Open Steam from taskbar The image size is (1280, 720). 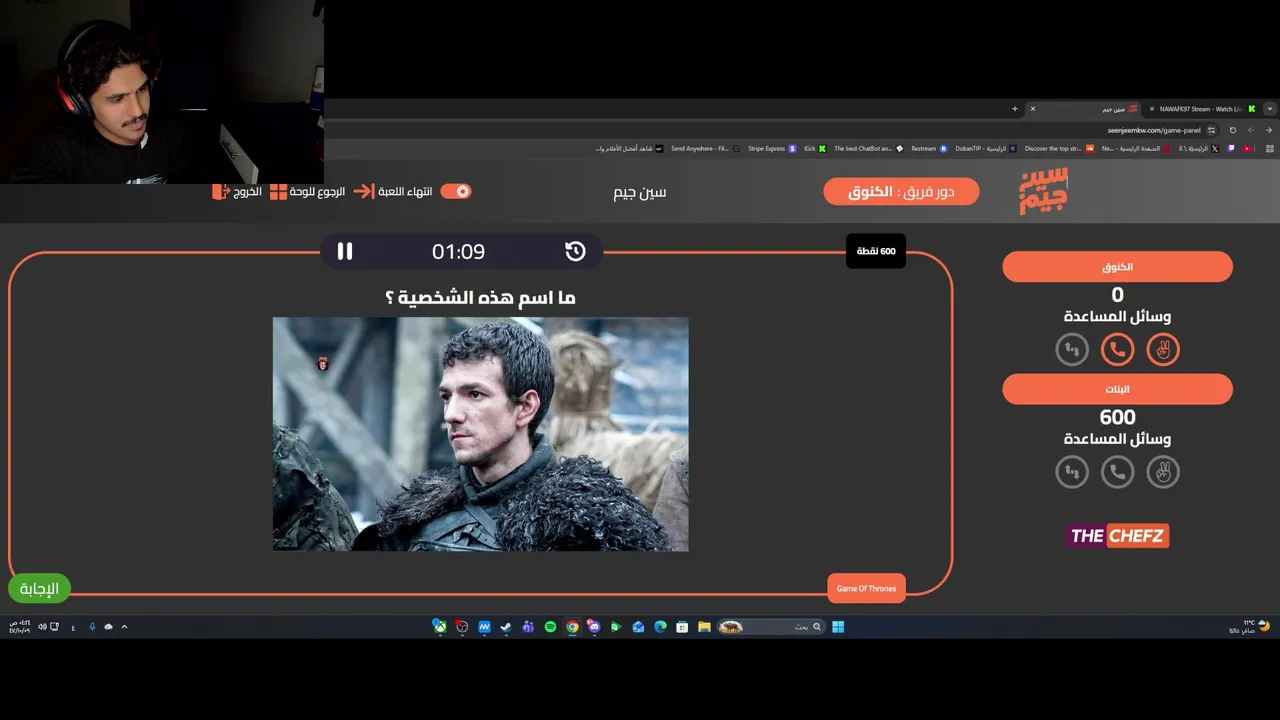point(506,627)
